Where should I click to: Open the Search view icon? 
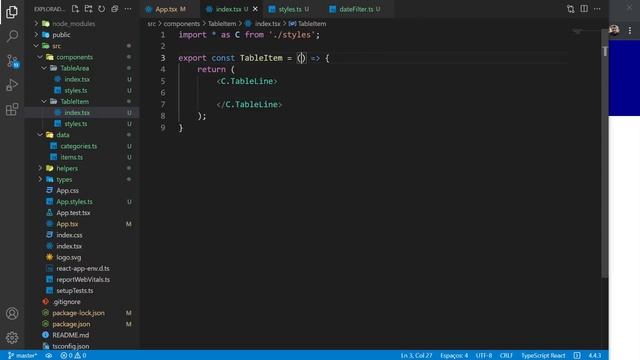(x=12, y=36)
